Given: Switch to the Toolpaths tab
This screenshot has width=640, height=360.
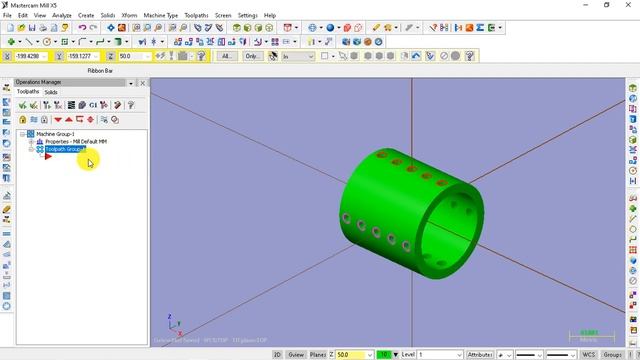Looking at the screenshot, I should pyautogui.click(x=28, y=92).
